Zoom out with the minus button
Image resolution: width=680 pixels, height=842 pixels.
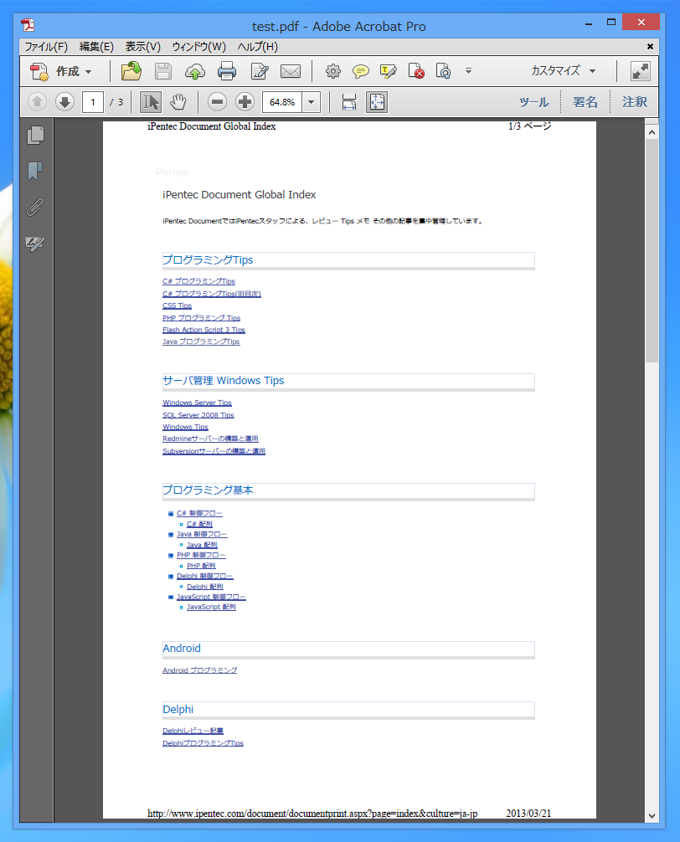(x=217, y=101)
